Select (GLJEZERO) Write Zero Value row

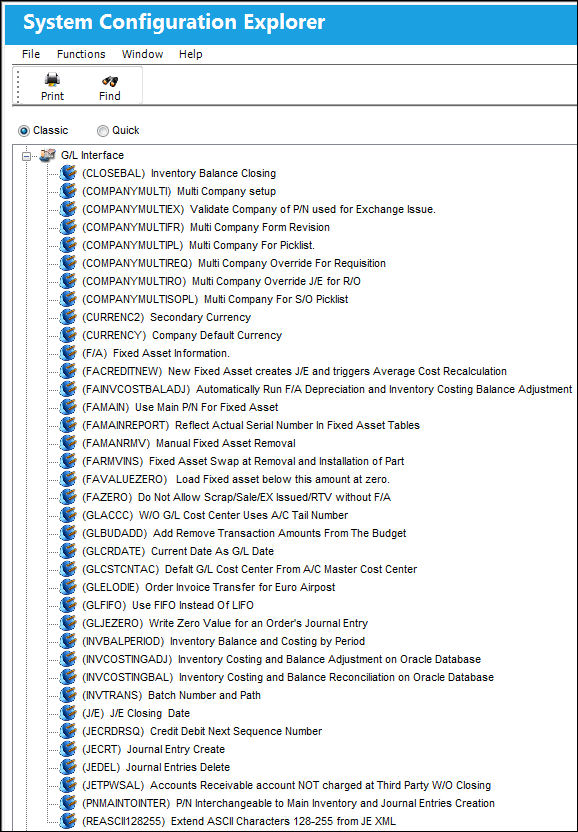pos(225,623)
